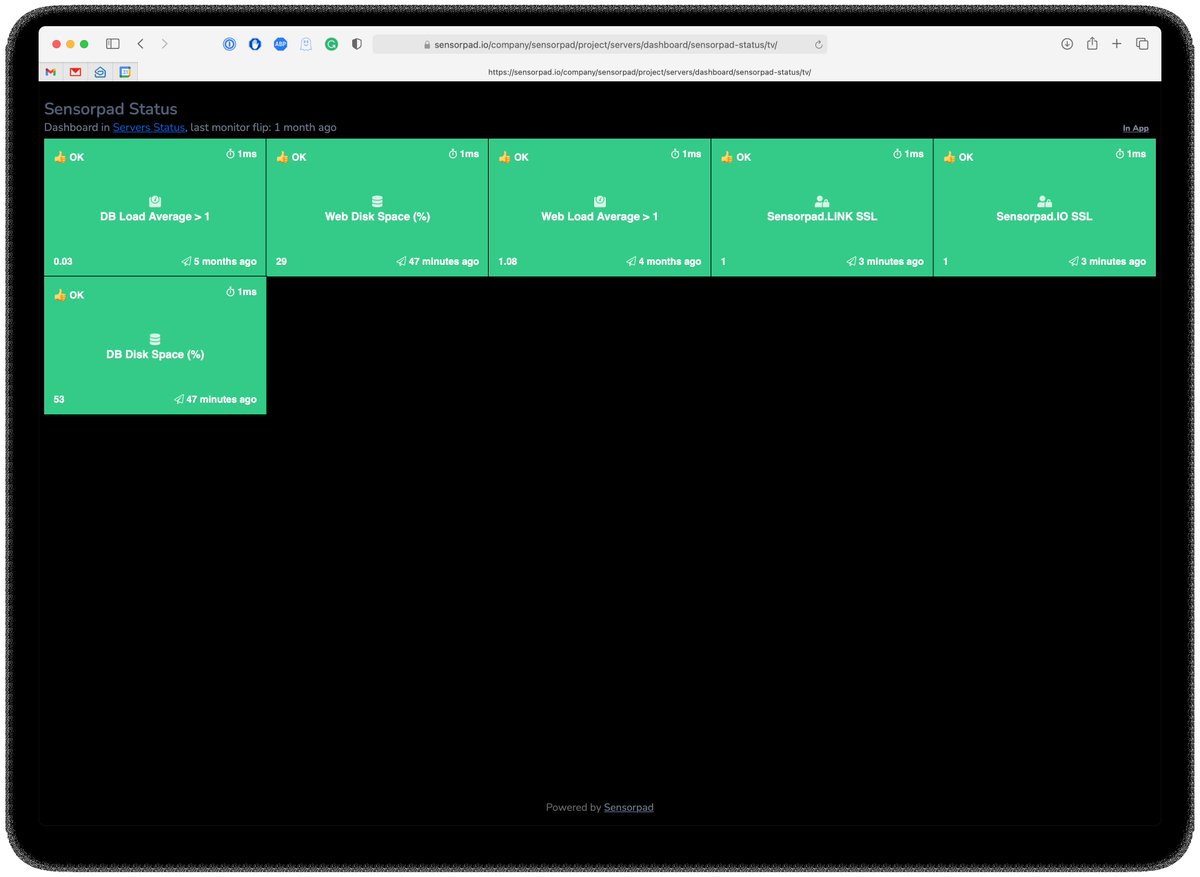Click the certificate icon above Sensorpad.LINK SSL
Viewport: 1200px width, 877px height.
pos(822,201)
